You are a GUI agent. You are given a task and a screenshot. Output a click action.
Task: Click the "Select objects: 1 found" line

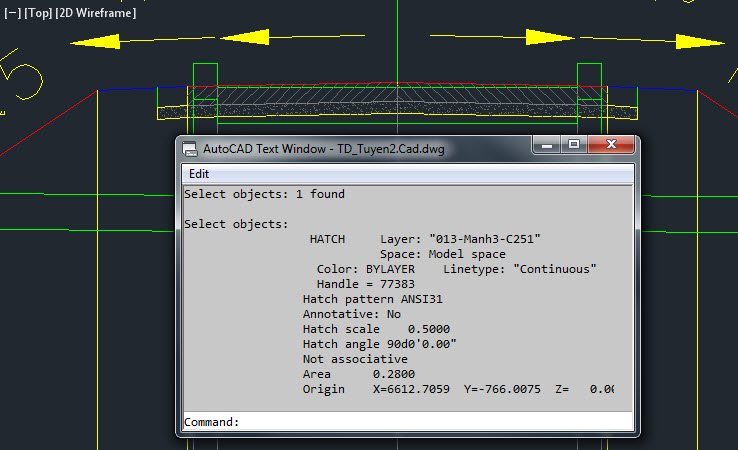[264, 194]
